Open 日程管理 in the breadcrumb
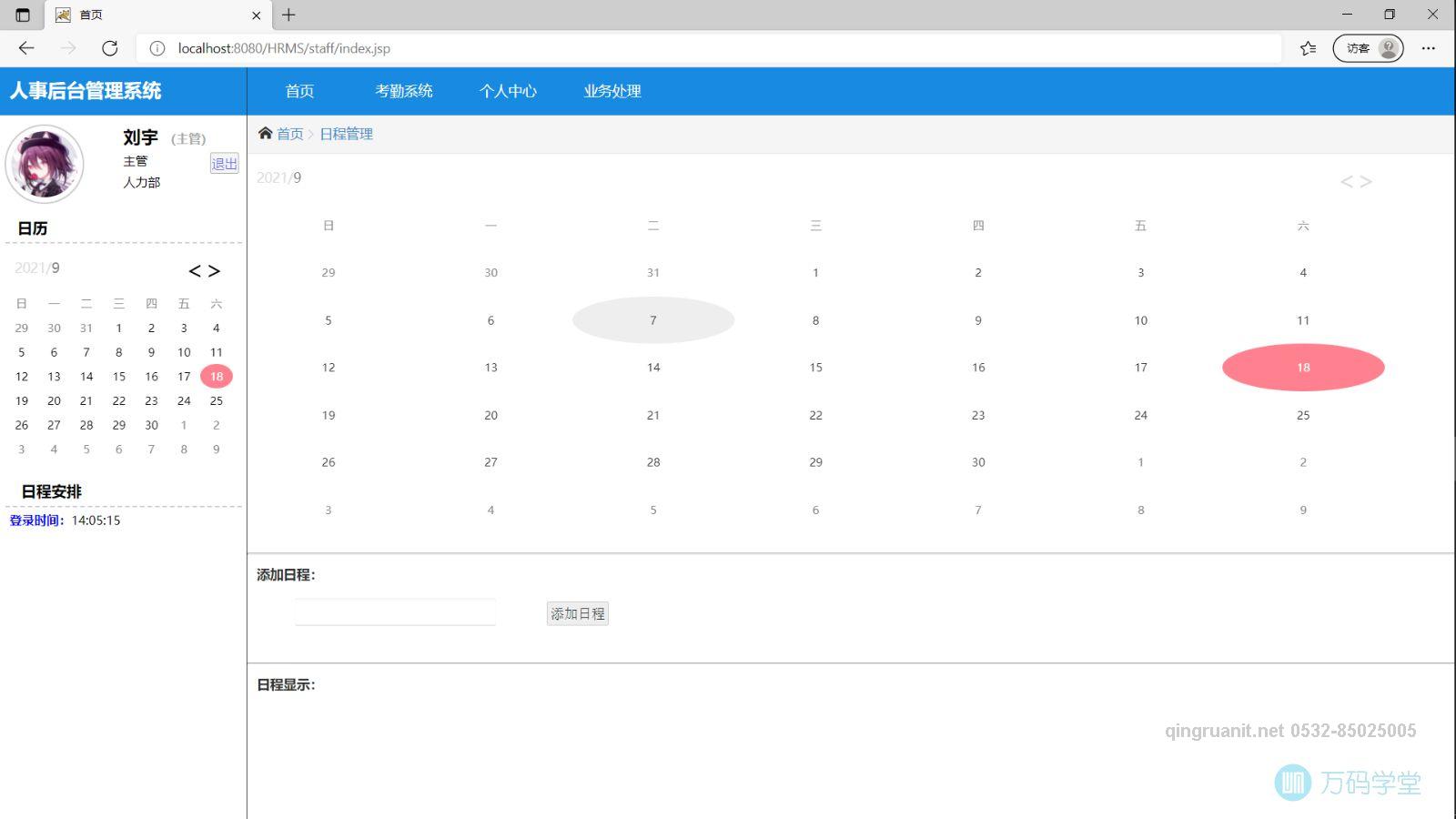This screenshot has height=819, width=1456. (x=347, y=134)
